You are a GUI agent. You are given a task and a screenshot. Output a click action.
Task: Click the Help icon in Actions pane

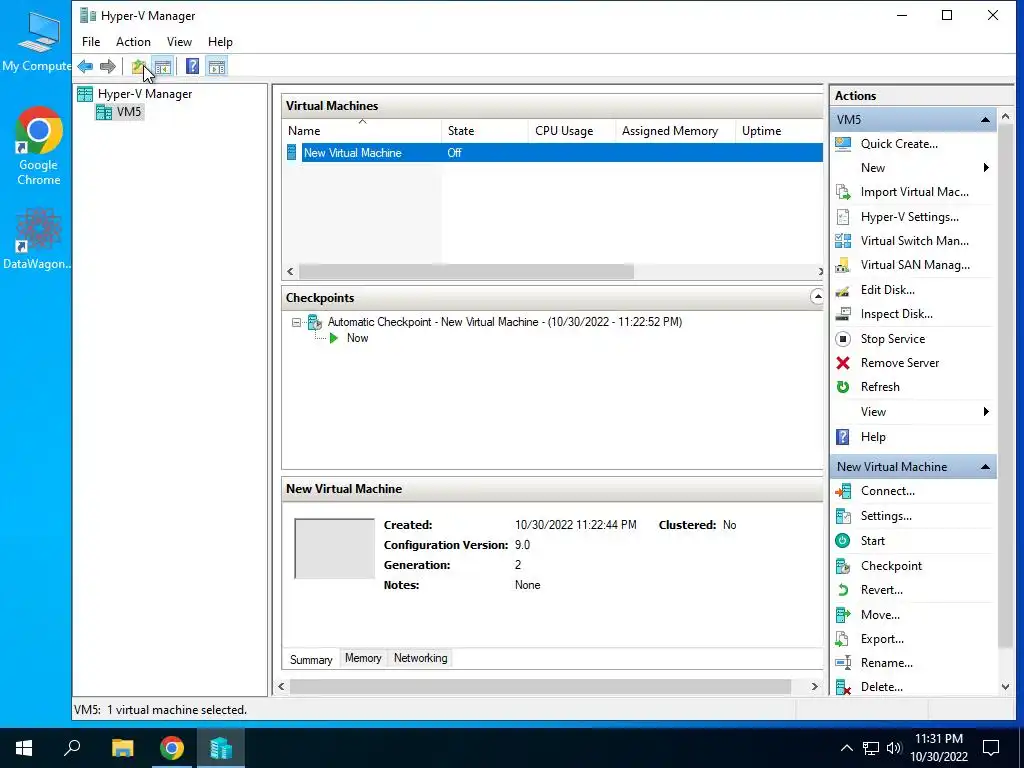pos(843,437)
